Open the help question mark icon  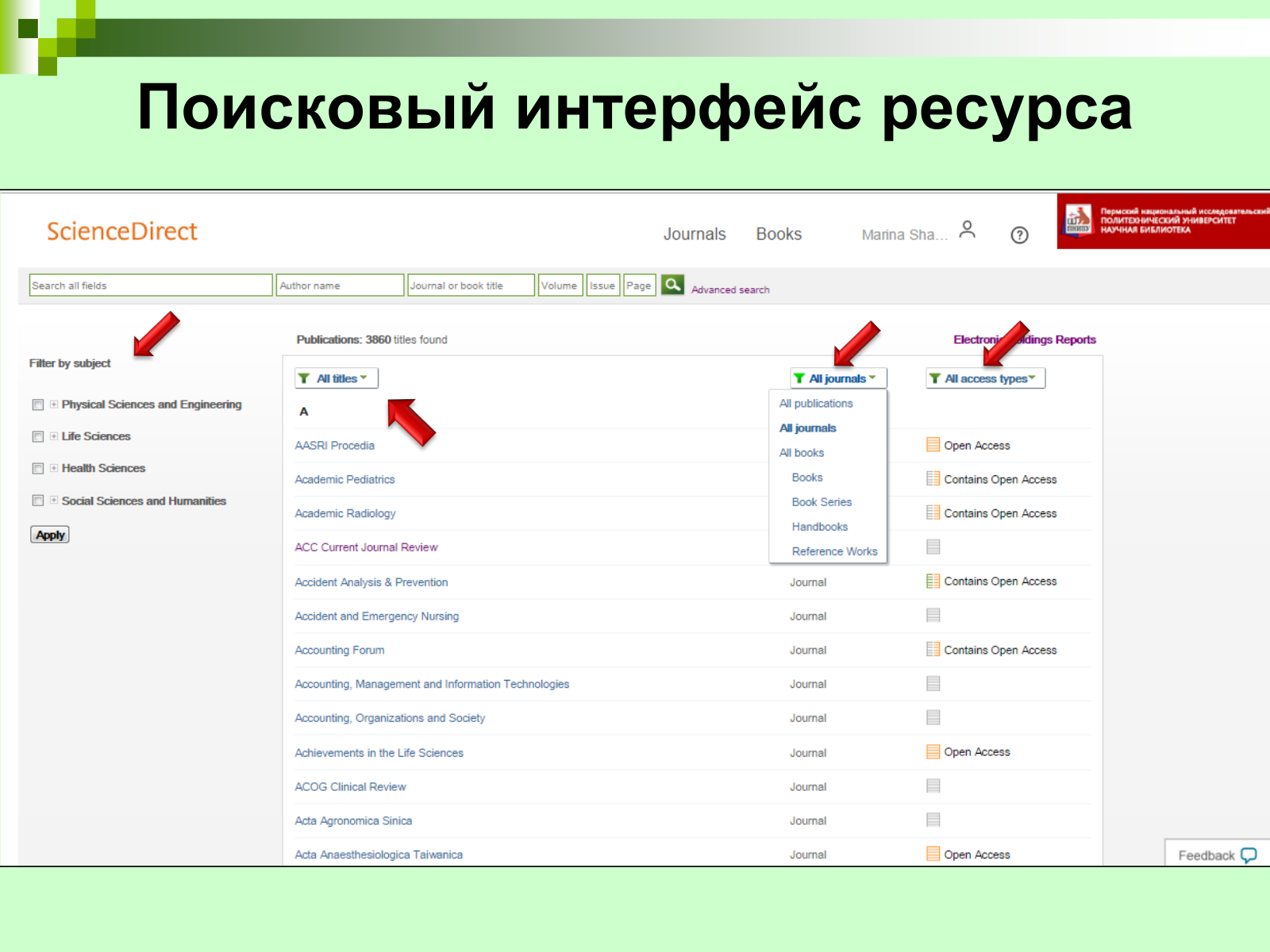(1019, 235)
